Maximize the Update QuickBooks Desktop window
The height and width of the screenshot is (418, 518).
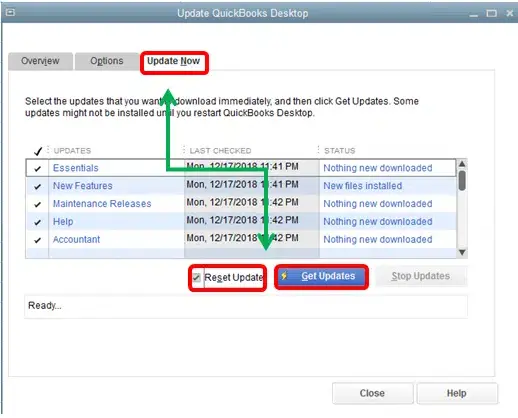click(x=491, y=13)
